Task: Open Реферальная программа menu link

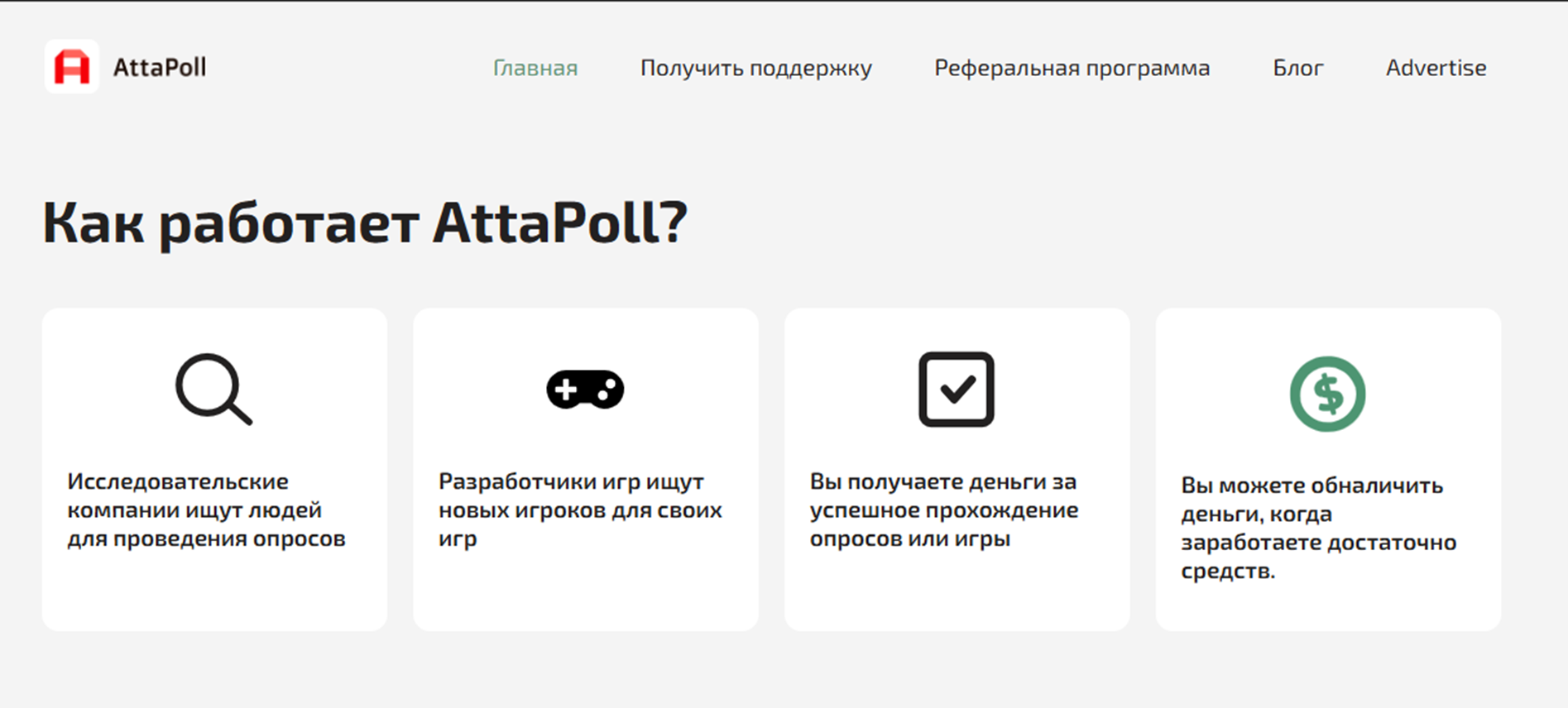Action: pyautogui.click(x=1072, y=68)
